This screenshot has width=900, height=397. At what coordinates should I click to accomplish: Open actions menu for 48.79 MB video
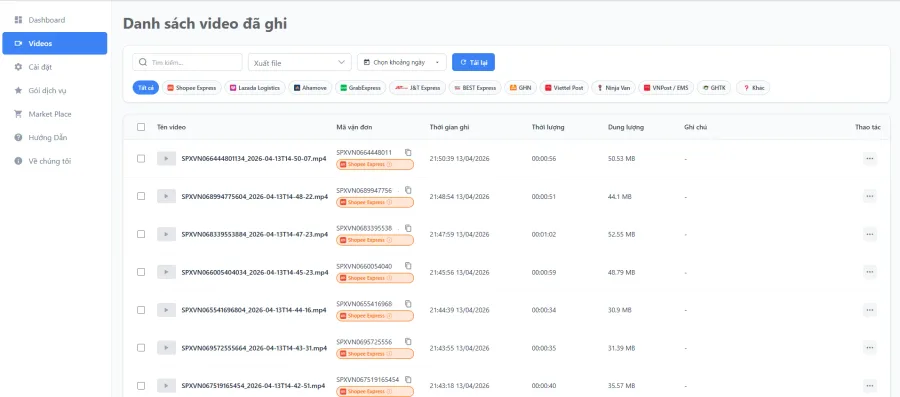(x=870, y=272)
